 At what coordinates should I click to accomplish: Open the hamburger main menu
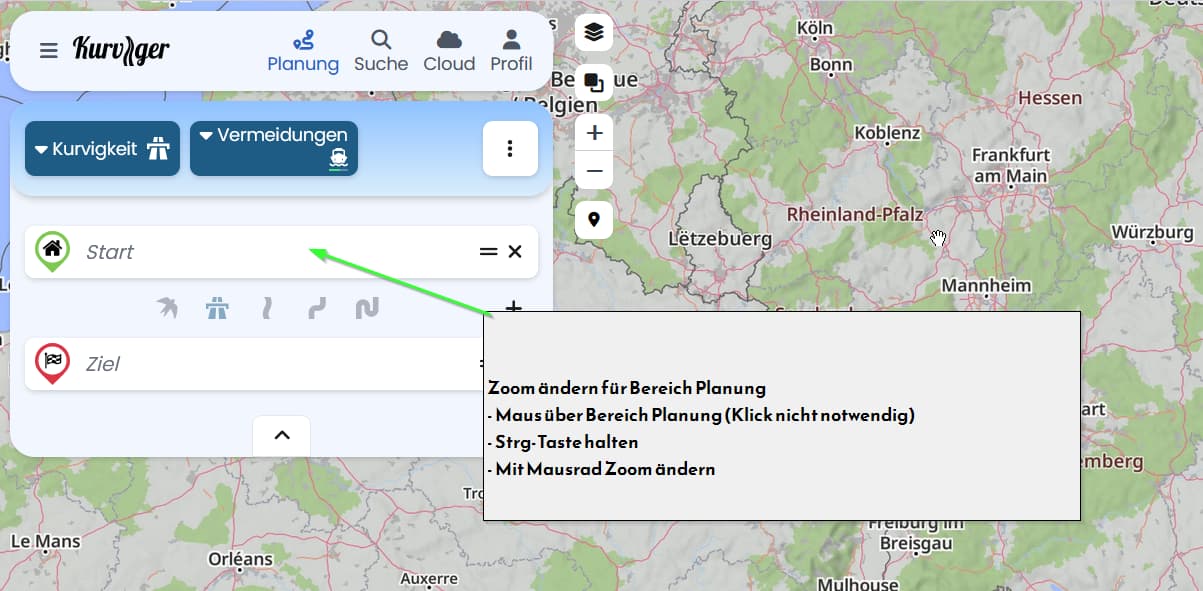click(x=48, y=51)
